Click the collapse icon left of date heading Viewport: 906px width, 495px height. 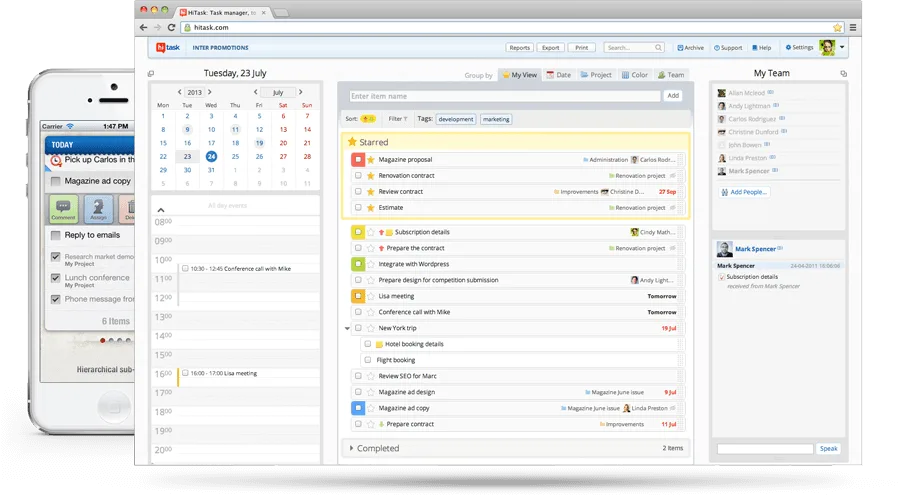coord(151,73)
